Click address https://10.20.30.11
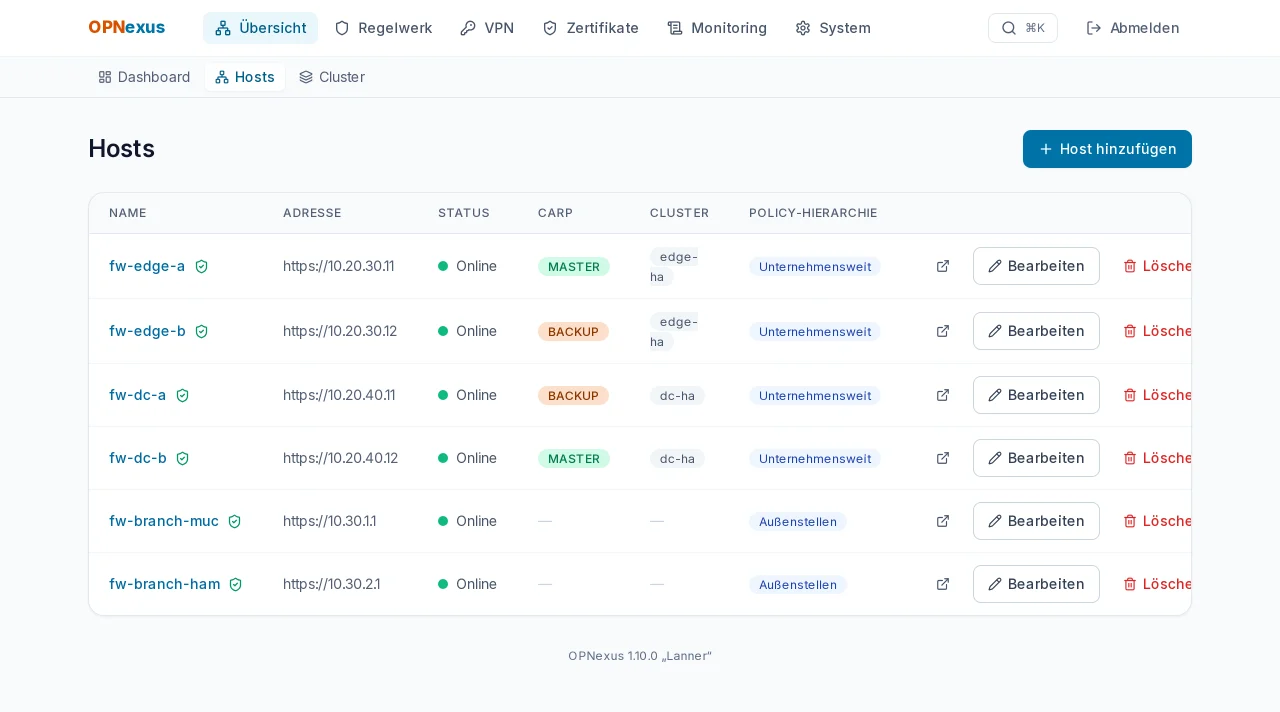Image resolution: width=1280 pixels, height=712 pixels. pos(339,266)
